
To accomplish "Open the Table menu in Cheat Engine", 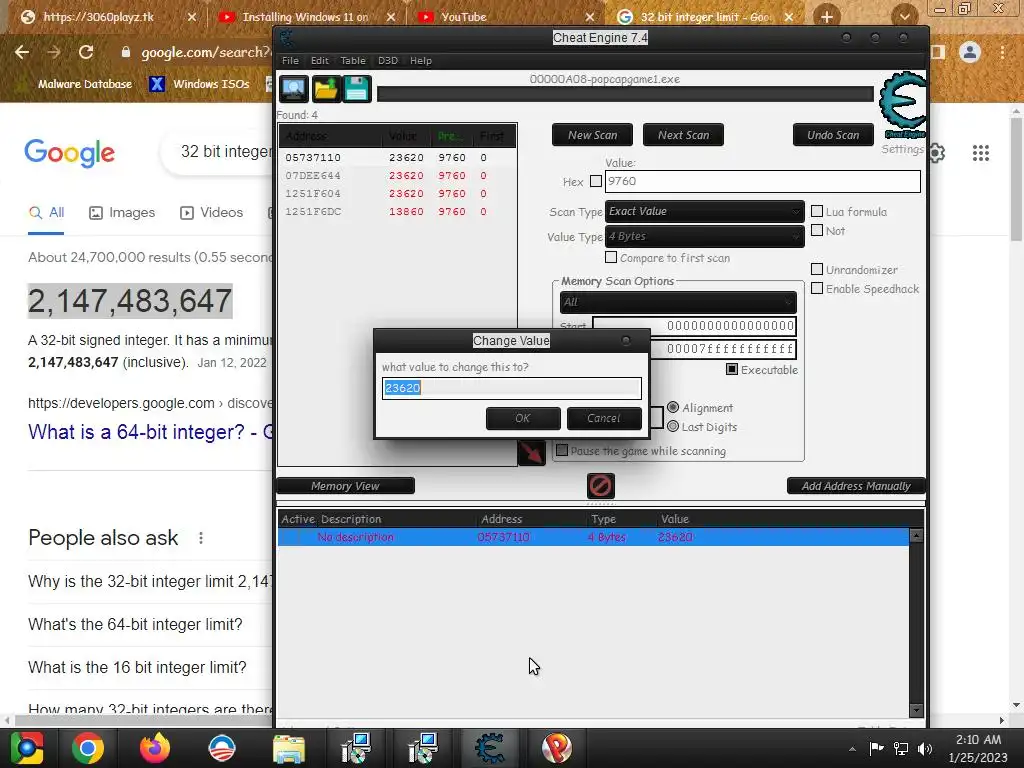I will (x=353, y=61).
